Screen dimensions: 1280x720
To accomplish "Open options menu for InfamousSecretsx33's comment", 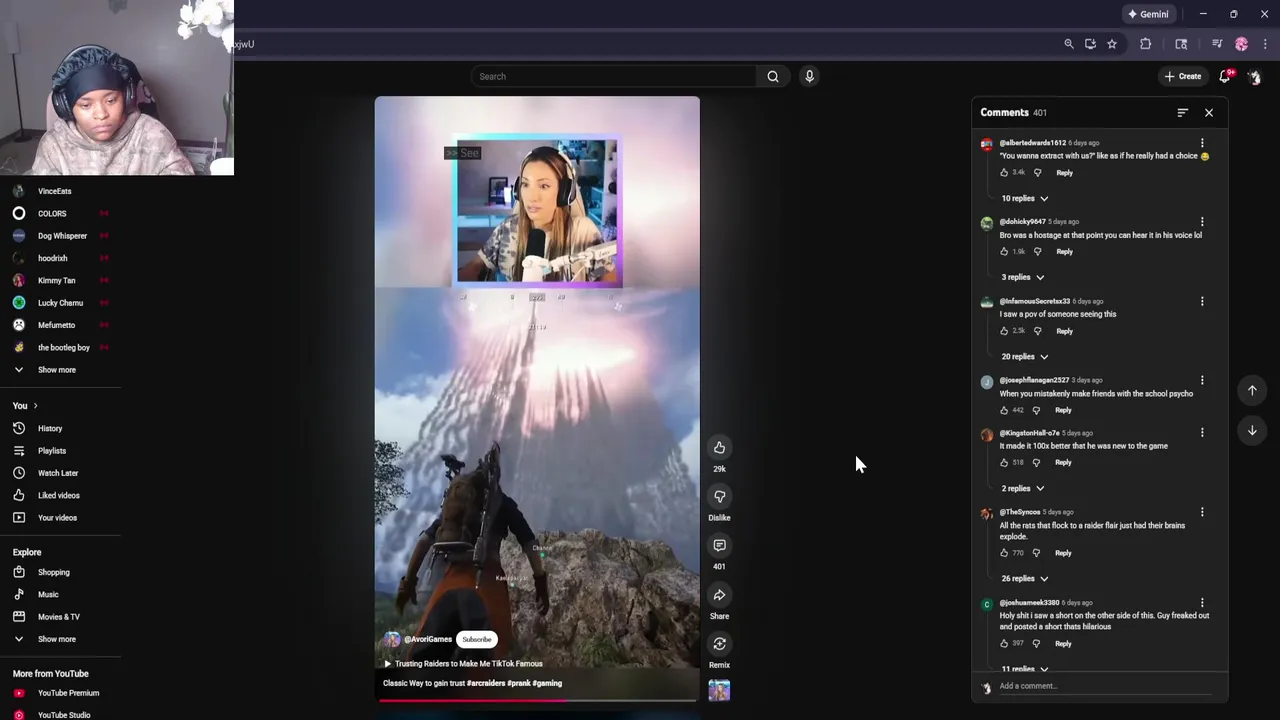I will [x=1202, y=301].
